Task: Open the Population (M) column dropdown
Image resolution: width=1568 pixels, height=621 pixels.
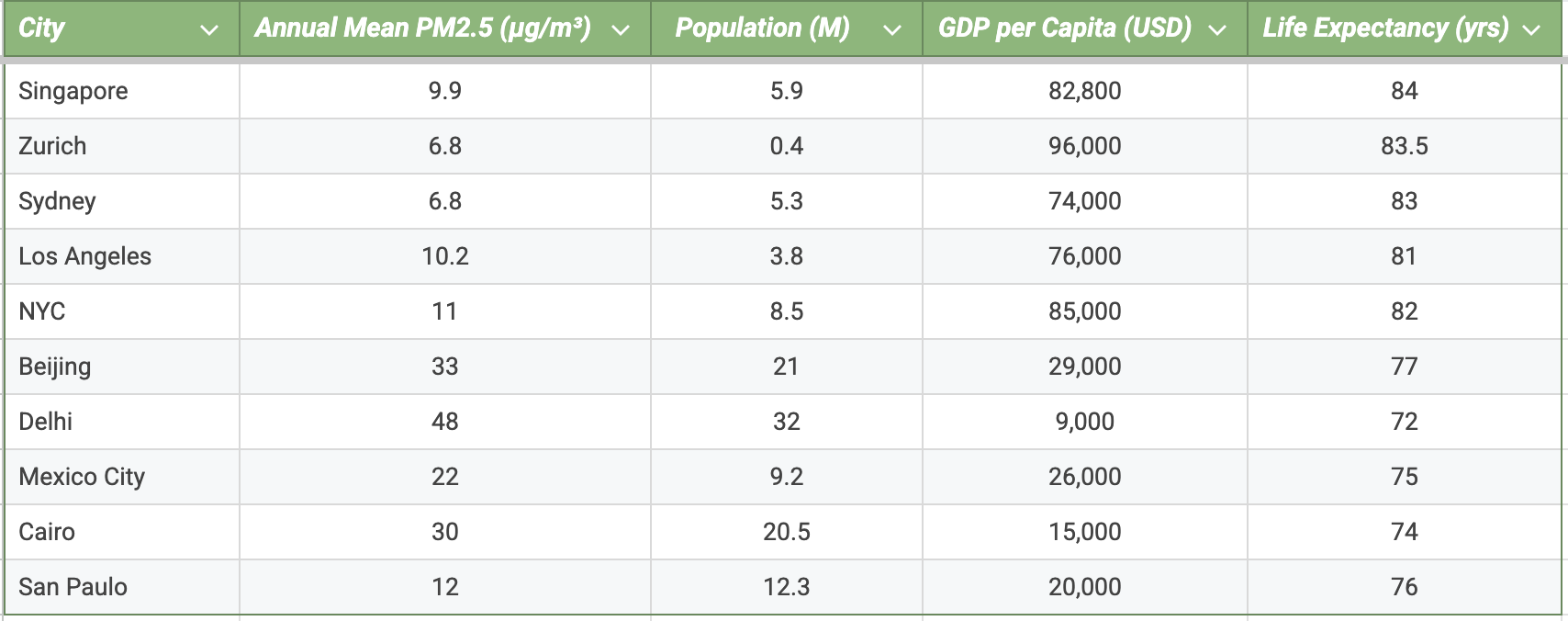Action: pos(891,30)
